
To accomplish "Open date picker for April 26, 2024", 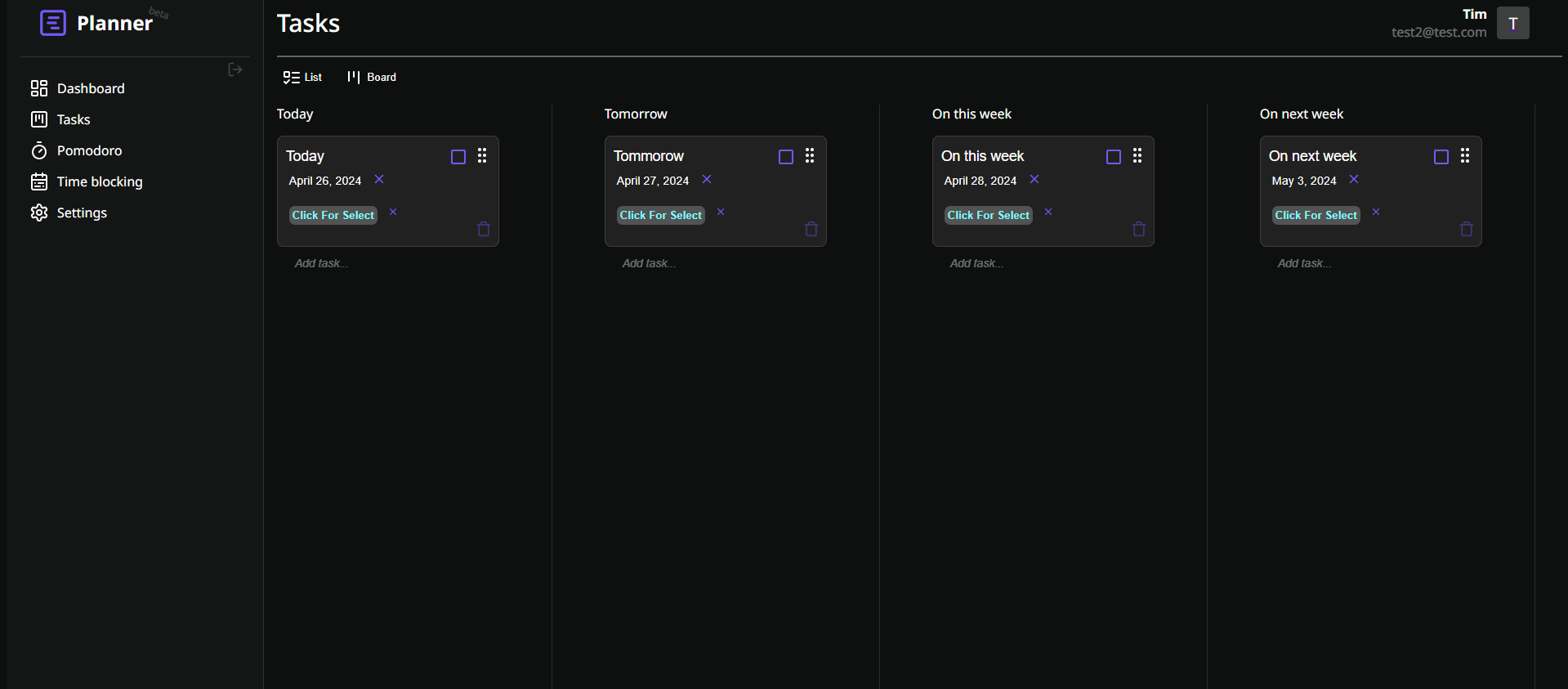I will point(325,181).
